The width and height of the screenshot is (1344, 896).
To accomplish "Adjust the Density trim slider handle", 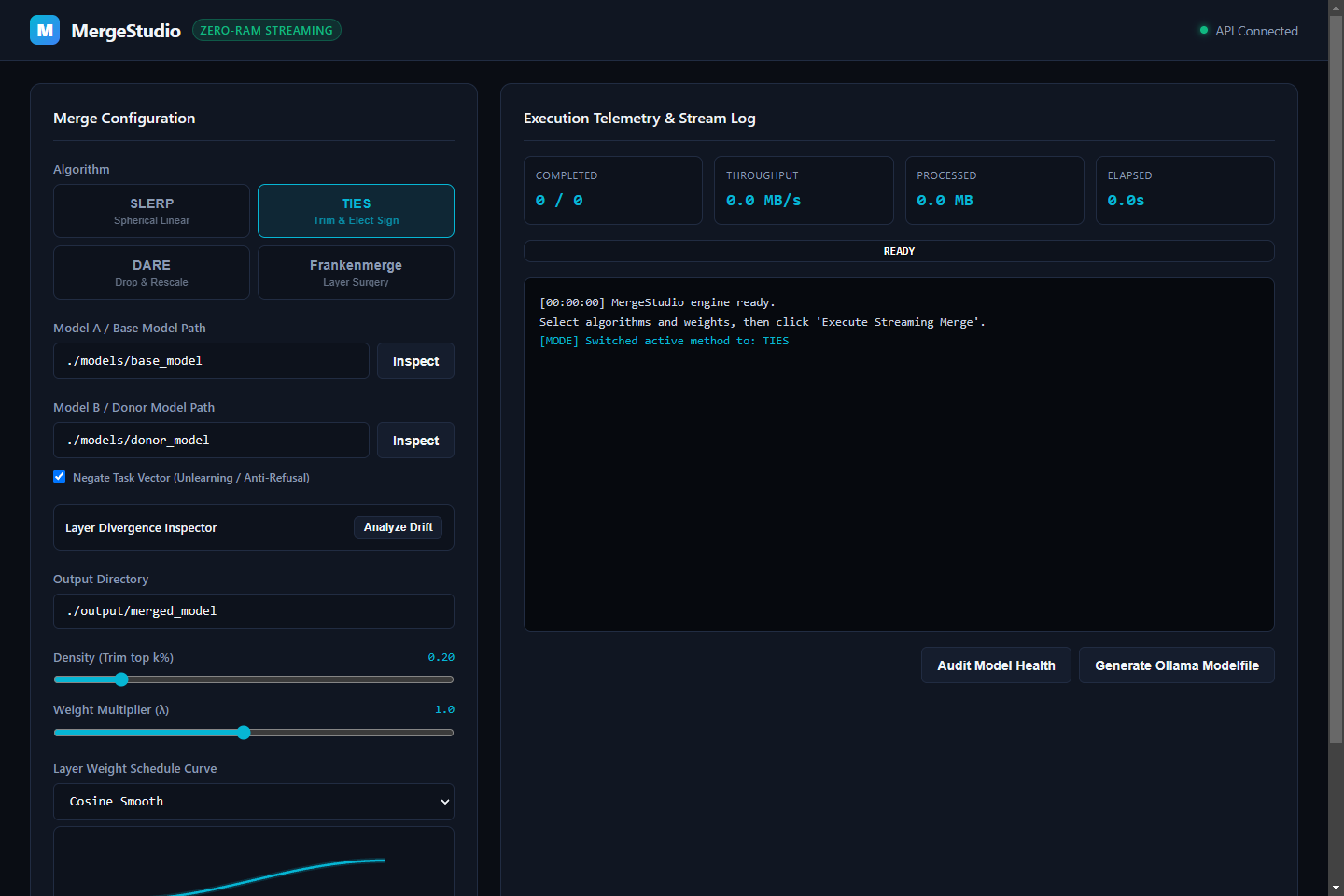I will [121, 679].
